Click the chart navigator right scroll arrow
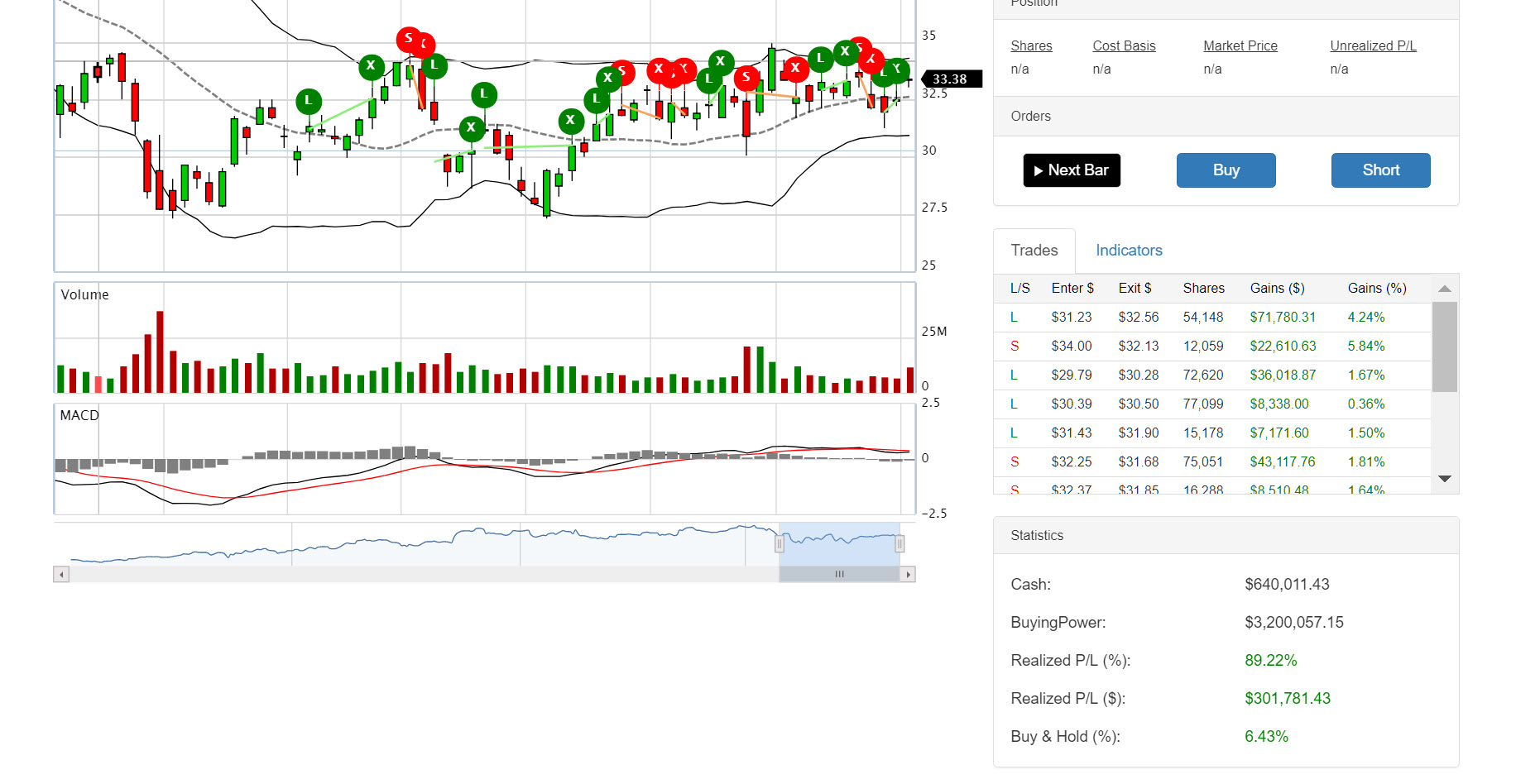The height and width of the screenshot is (784, 1516). pos(908,574)
